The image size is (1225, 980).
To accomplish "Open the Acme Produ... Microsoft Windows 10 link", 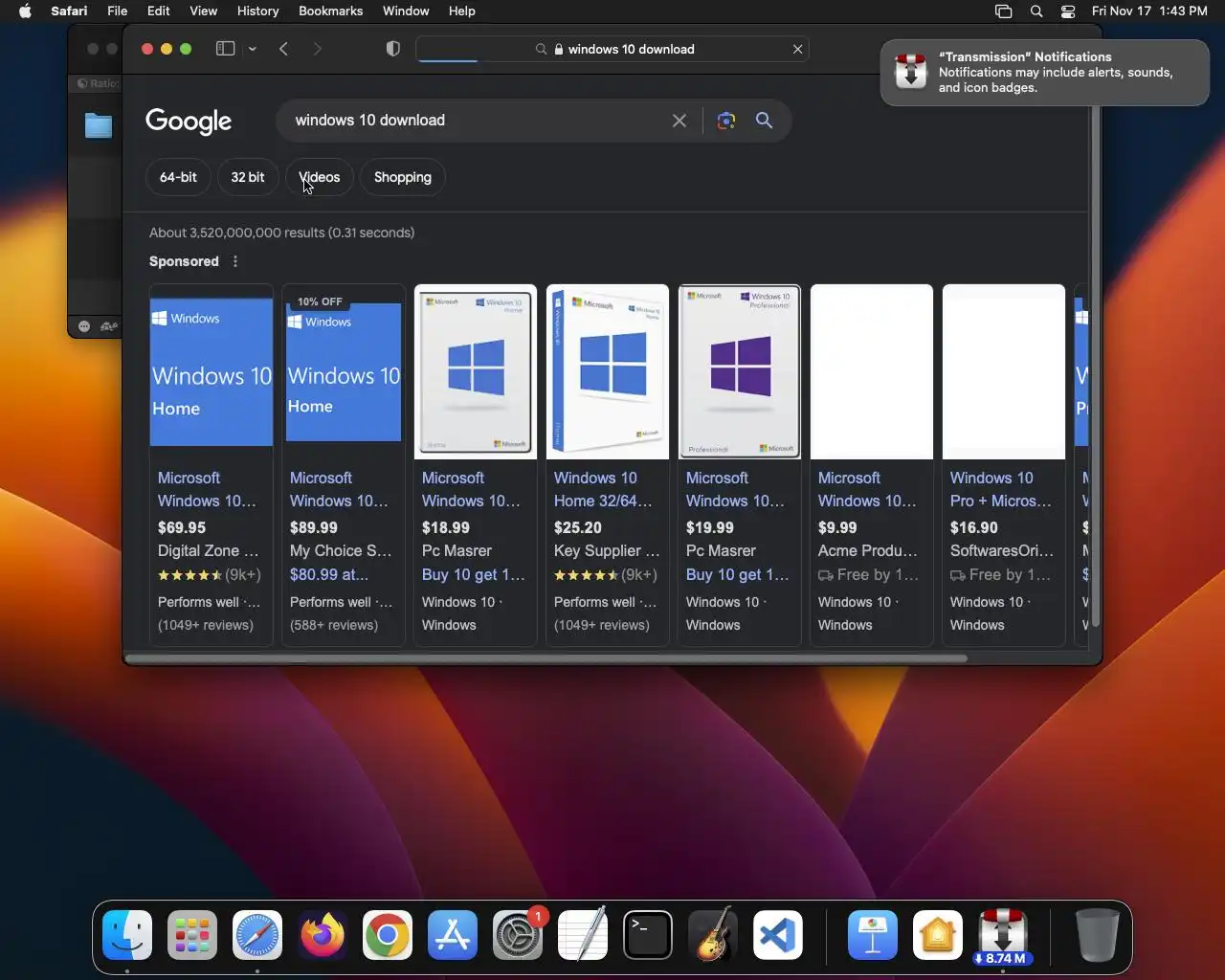I will point(867,489).
